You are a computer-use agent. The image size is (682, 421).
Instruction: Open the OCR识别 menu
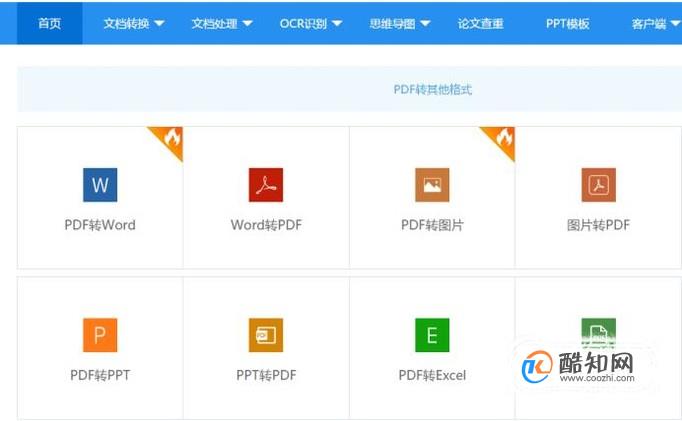[311, 23]
